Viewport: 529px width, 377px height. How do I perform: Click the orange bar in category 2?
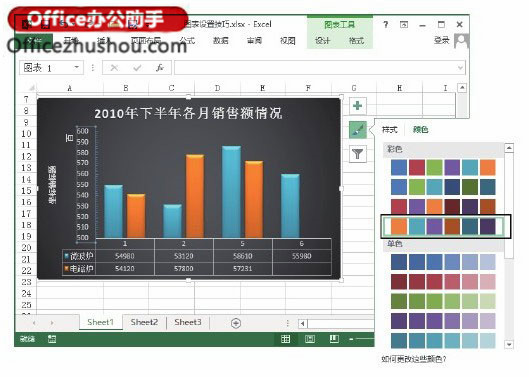coord(195,196)
